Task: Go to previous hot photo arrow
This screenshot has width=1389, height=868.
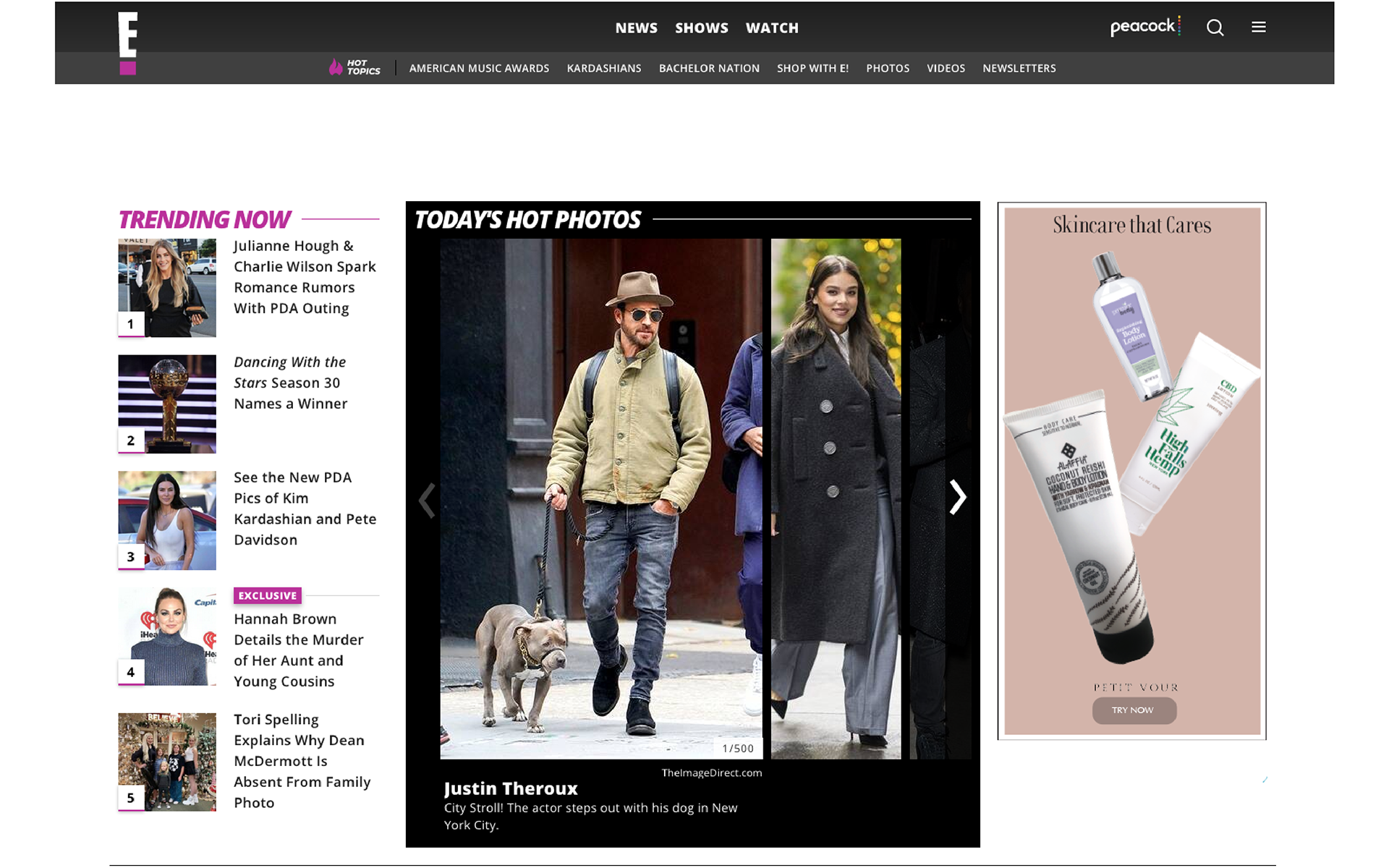Action: click(428, 500)
